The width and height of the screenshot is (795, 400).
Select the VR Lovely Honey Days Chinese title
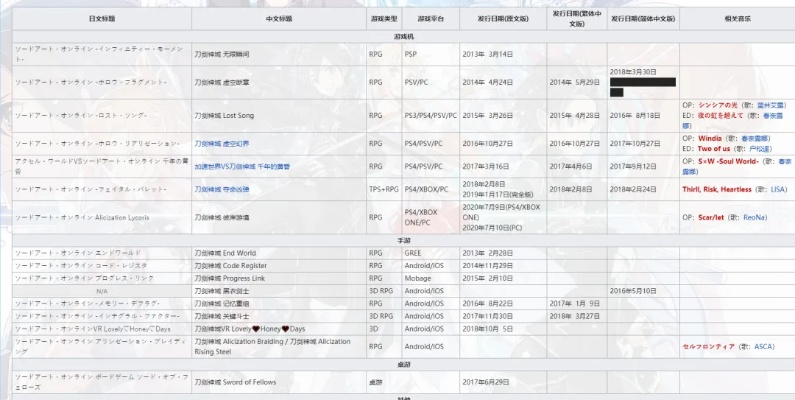click(x=279, y=329)
